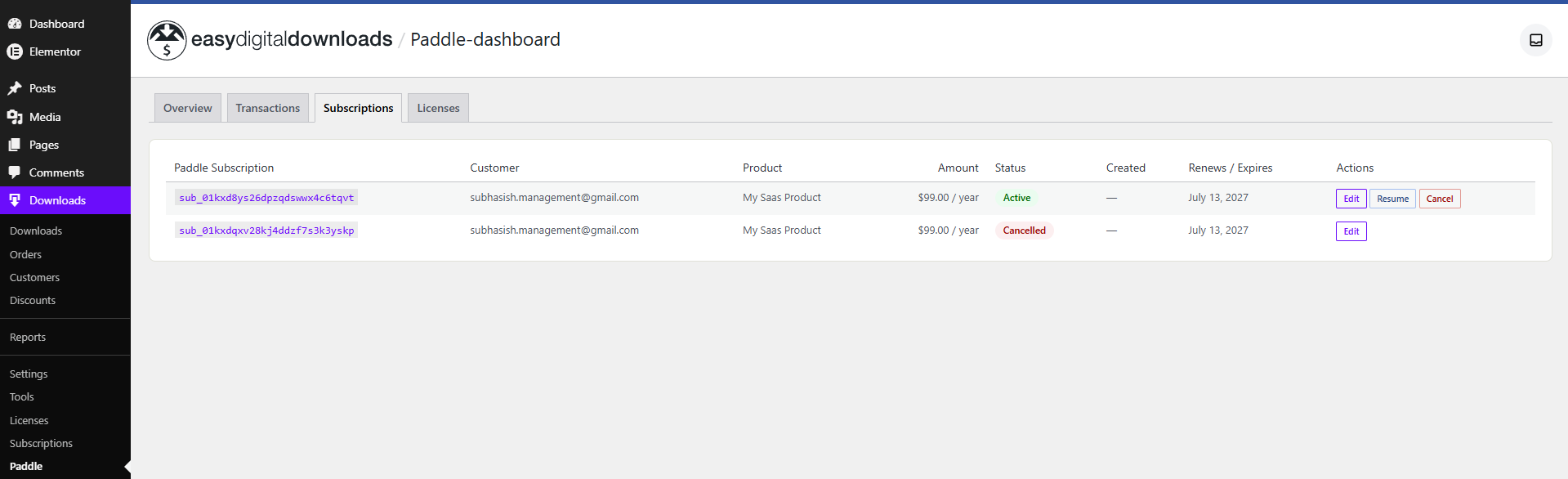
Task: Switch to the Transactions tab
Action: tap(268, 108)
